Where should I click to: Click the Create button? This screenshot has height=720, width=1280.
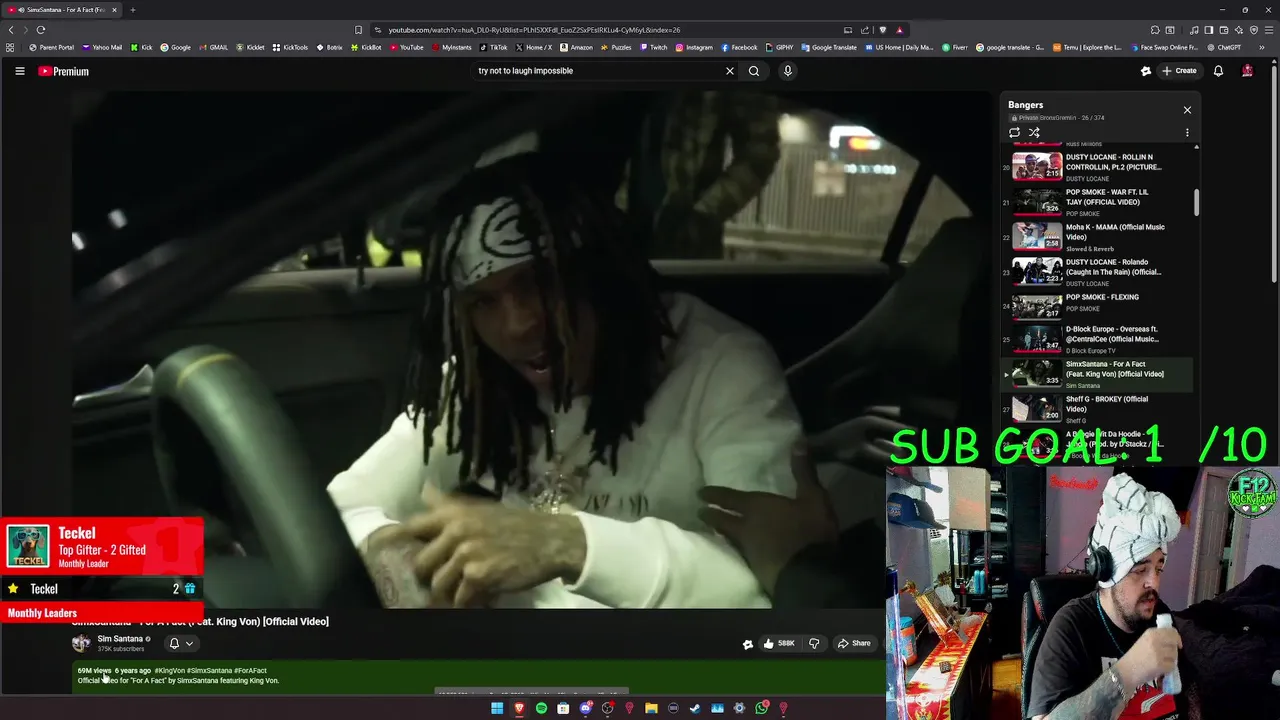[x=1179, y=71]
